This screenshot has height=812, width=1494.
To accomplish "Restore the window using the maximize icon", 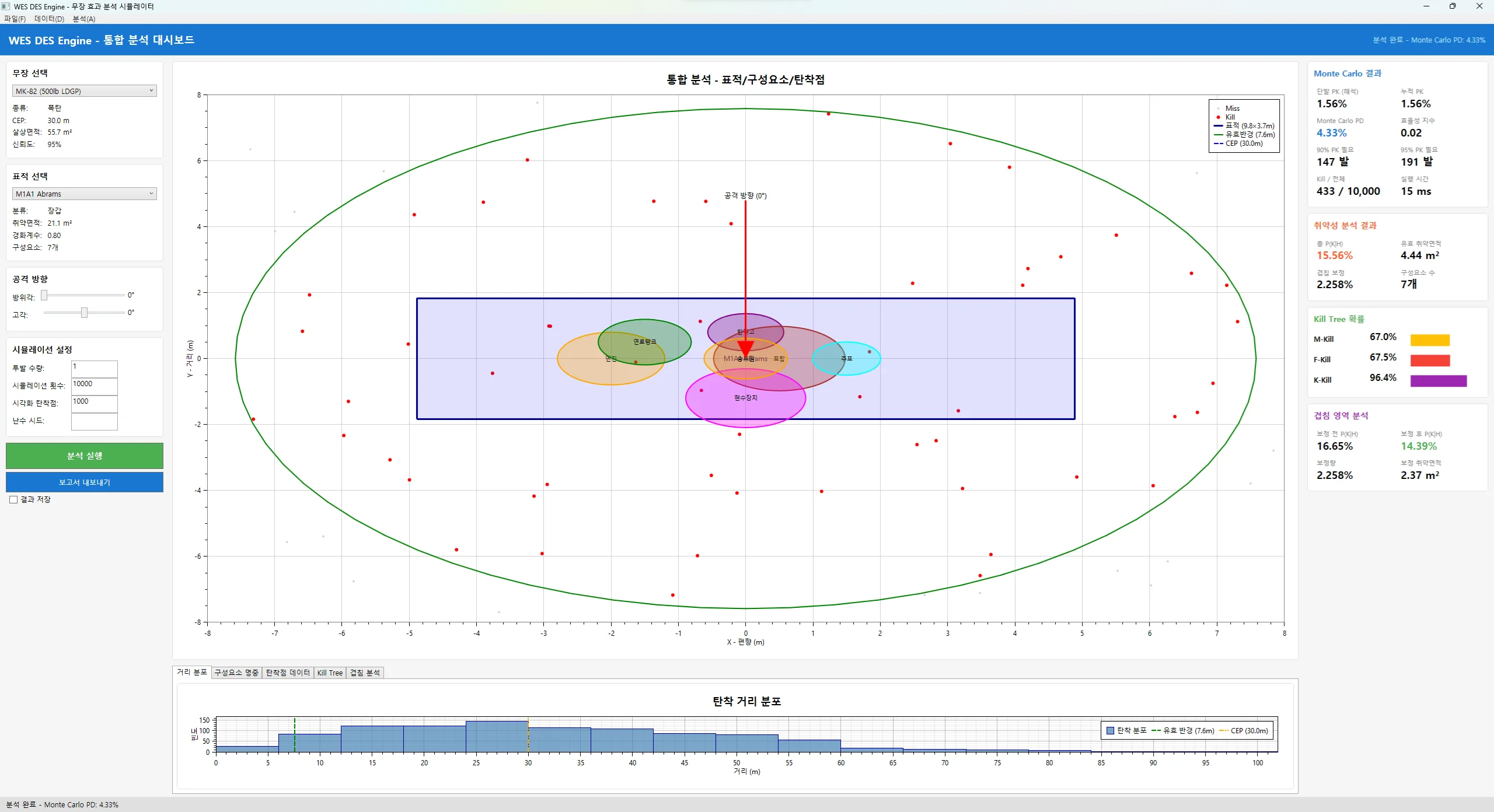I will click(1453, 6).
